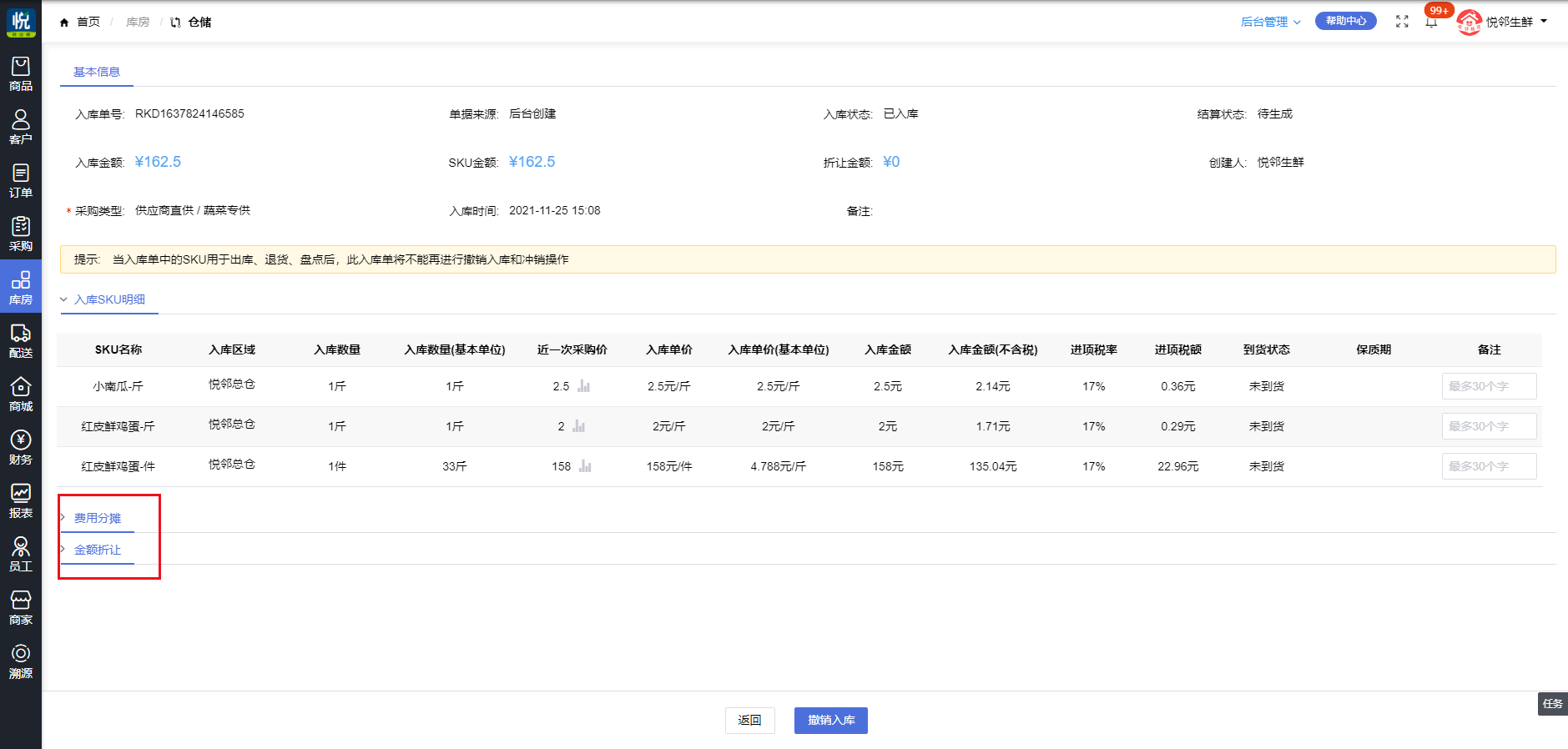Image resolution: width=1568 pixels, height=749 pixels.
Task: Click remark field for 红皮鲜鸡蛋-件 row
Action: click(1489, 466)
